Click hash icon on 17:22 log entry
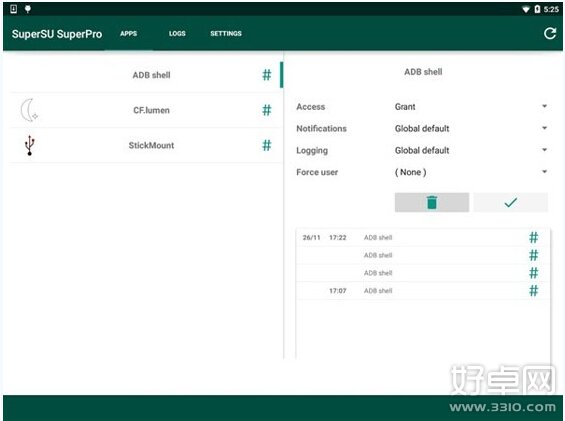 pos(534,238)
